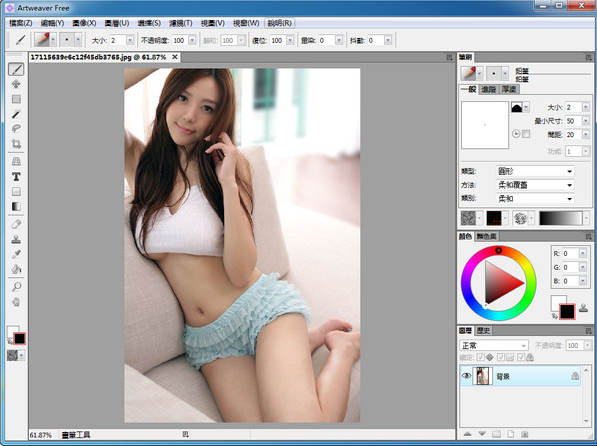Delete layer trash icon
The height and width of the screenshot is (446, 597).
525,434
